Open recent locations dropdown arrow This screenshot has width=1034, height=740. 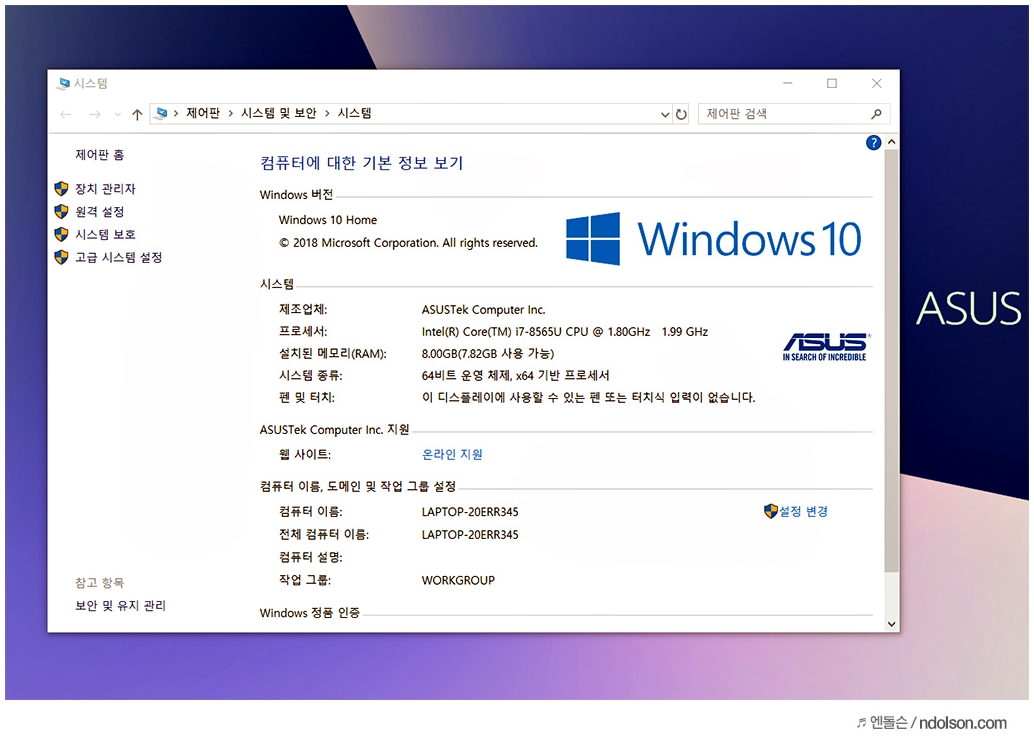[118, 115]
